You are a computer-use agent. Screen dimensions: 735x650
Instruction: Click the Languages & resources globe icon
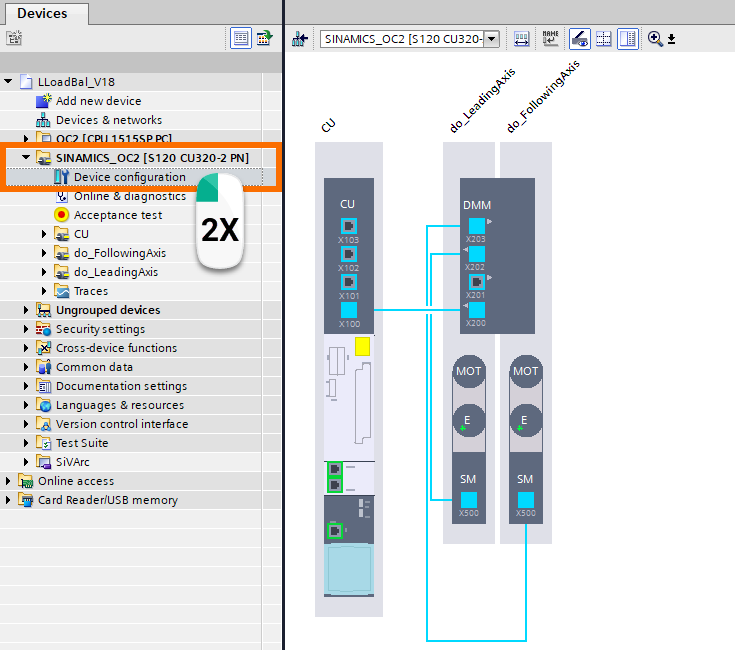click(x=44, y=405)
